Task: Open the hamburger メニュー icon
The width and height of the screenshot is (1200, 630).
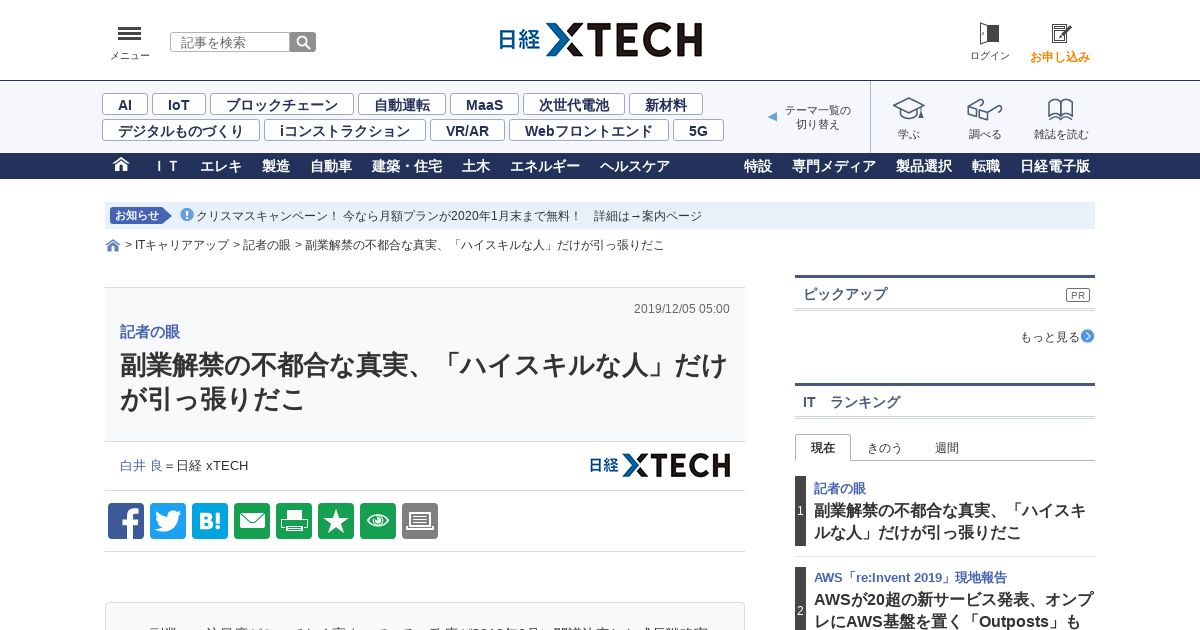Action: click(129, 34)
